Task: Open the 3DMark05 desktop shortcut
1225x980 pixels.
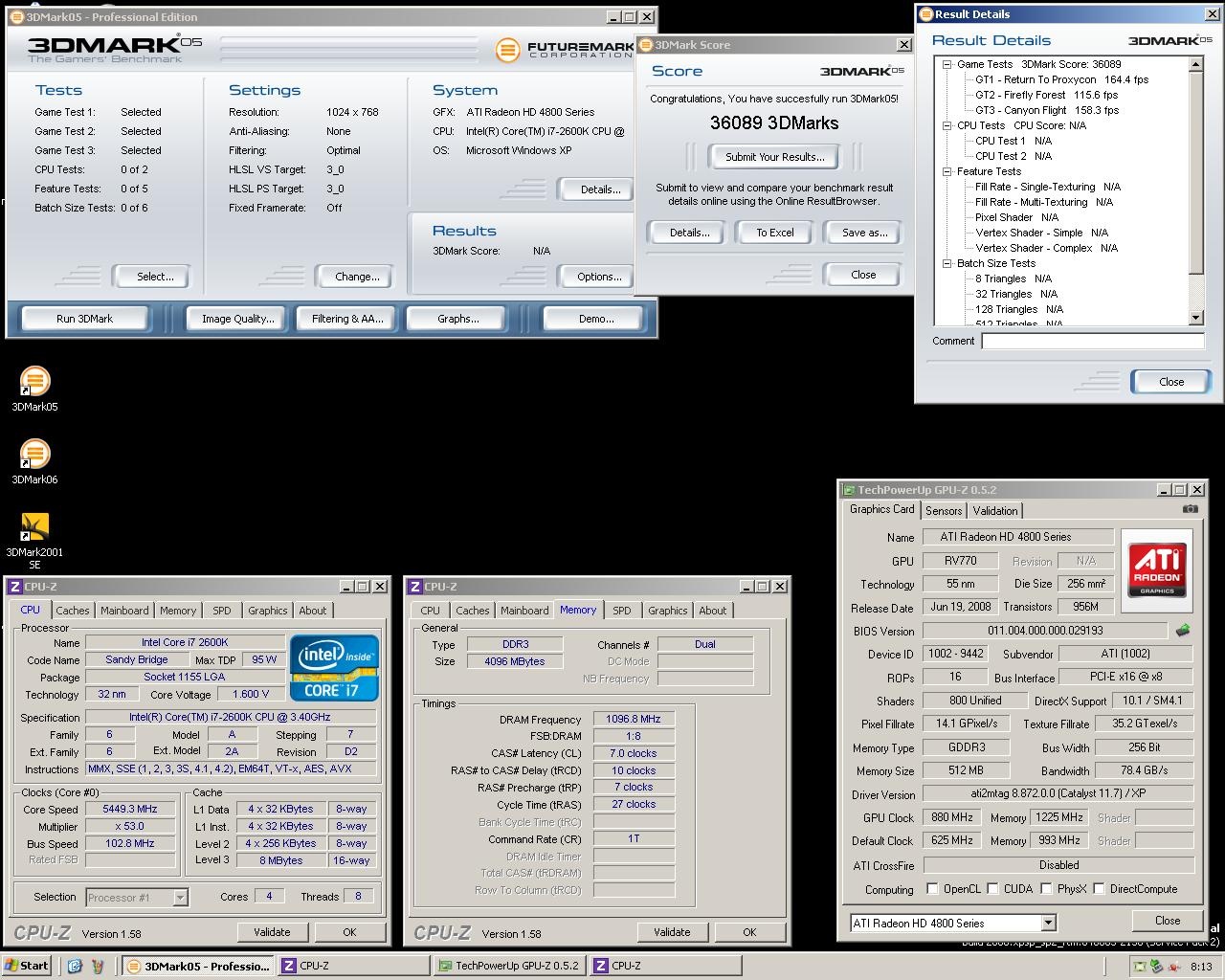Action: [x=34, y=382]
